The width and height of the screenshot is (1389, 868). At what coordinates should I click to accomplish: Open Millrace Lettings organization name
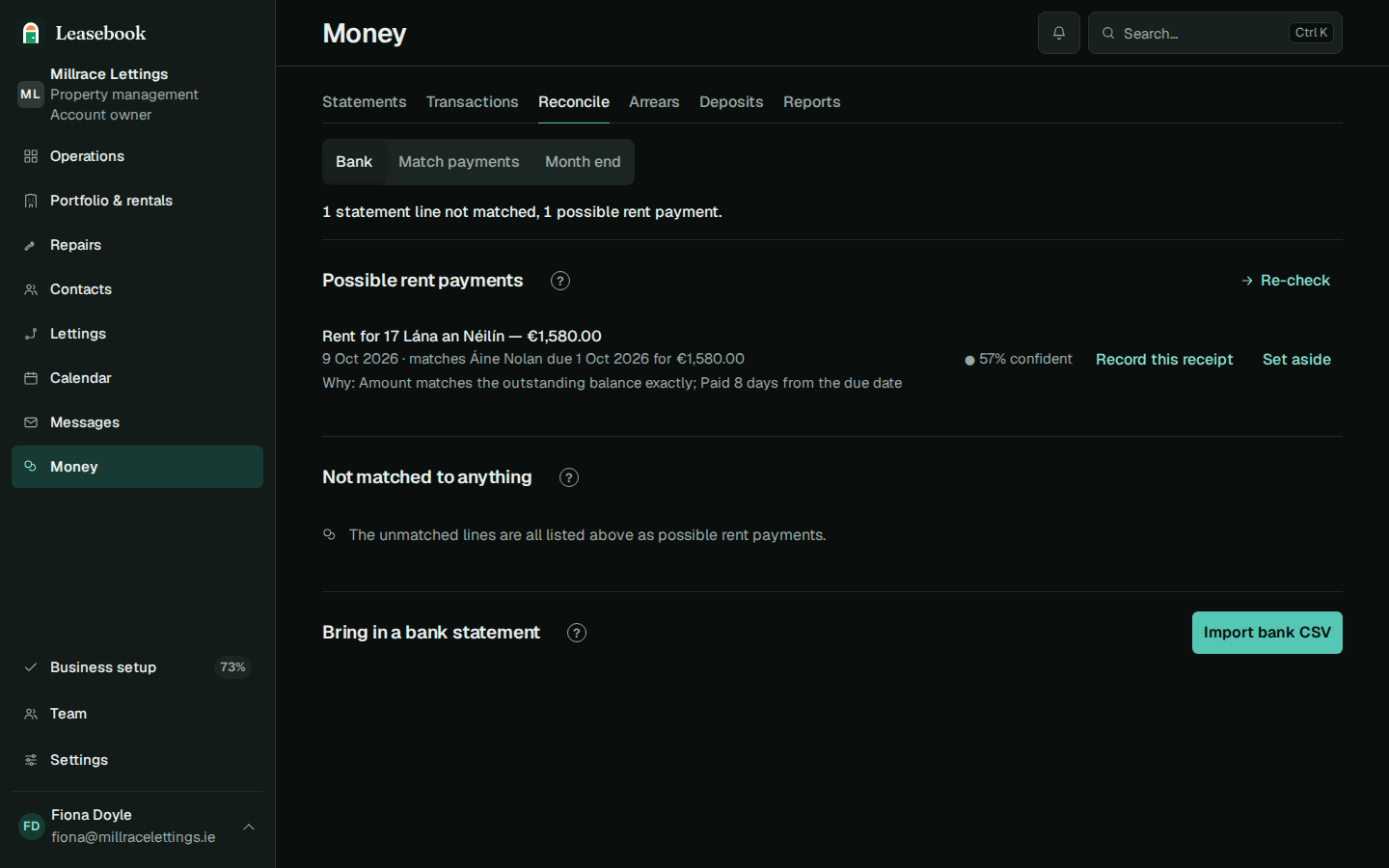click(109, 74)
